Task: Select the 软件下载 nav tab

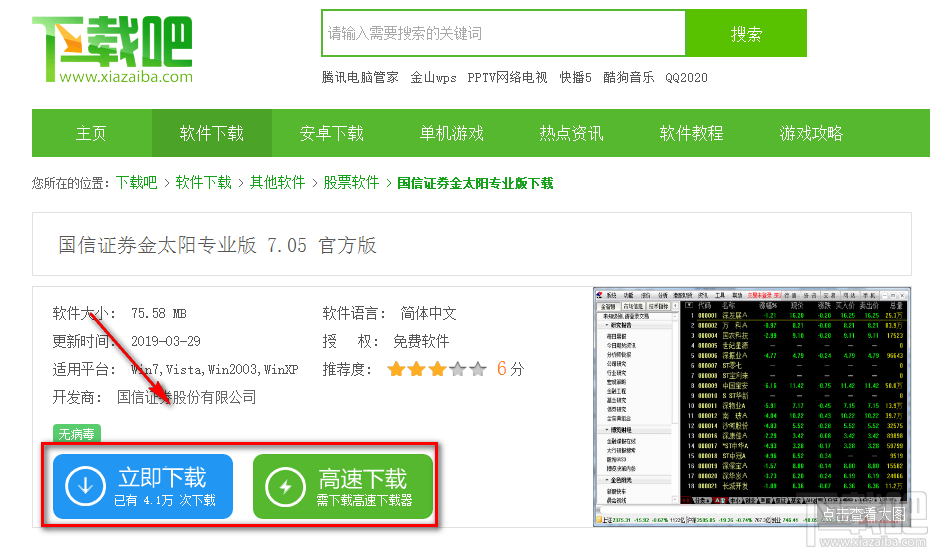Action: coord(212,133)
